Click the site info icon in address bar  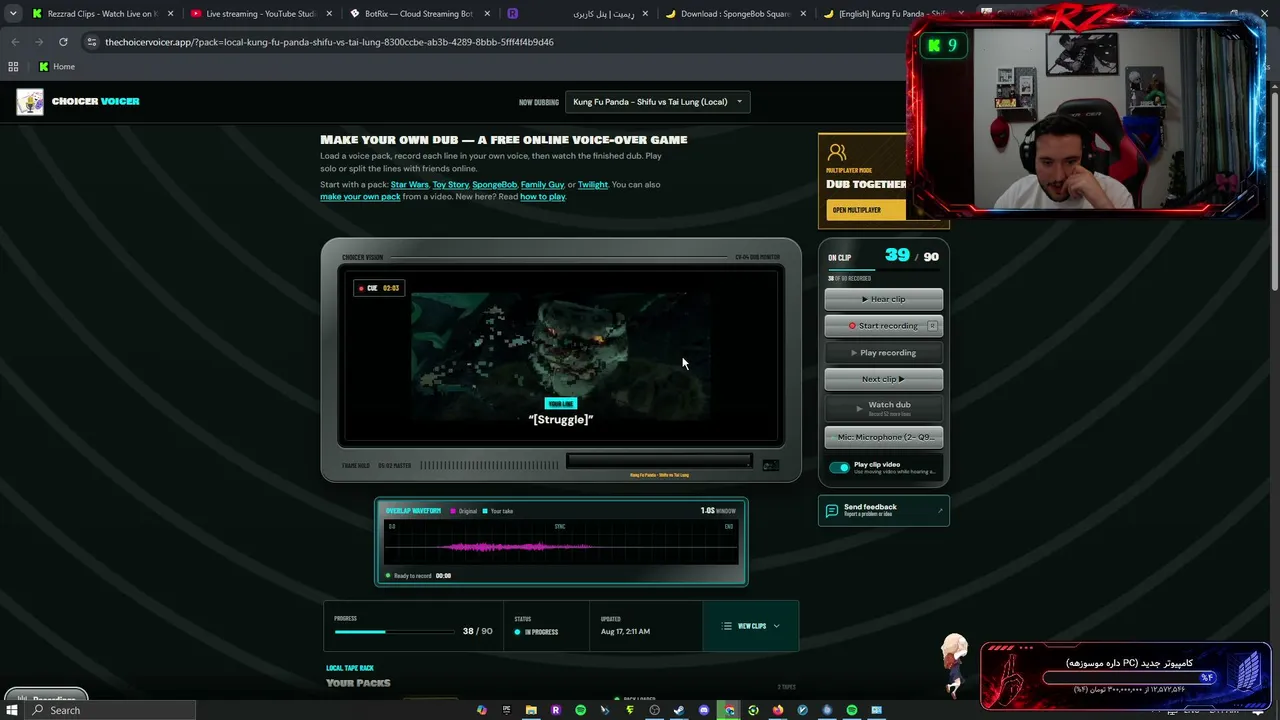pyautogui.click(x=92, y=42)
